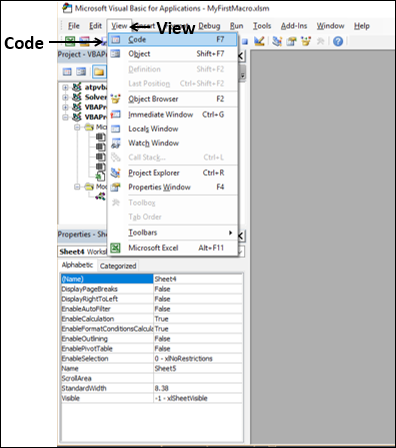Select the EnableAutoFilter property
Screen dimensions: 396x448
[107, 309]
